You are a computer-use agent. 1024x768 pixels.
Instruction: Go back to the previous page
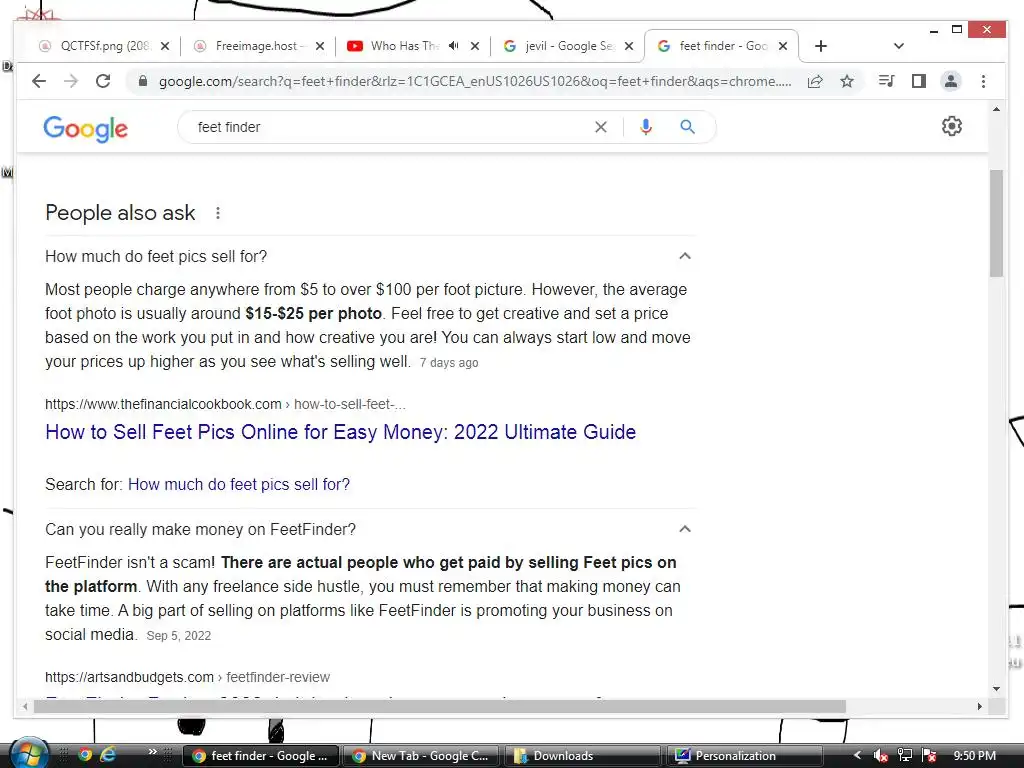pyautogui.click(x=39, y=82)
